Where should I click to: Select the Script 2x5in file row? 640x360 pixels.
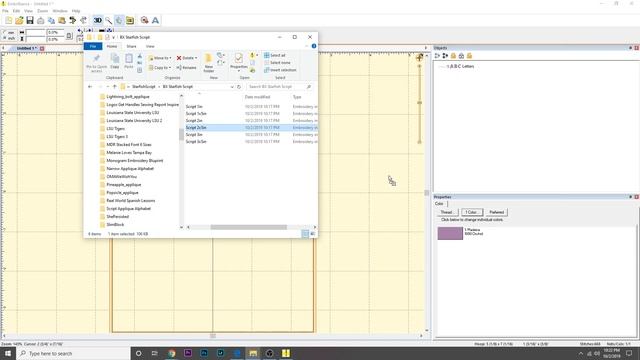251,128
